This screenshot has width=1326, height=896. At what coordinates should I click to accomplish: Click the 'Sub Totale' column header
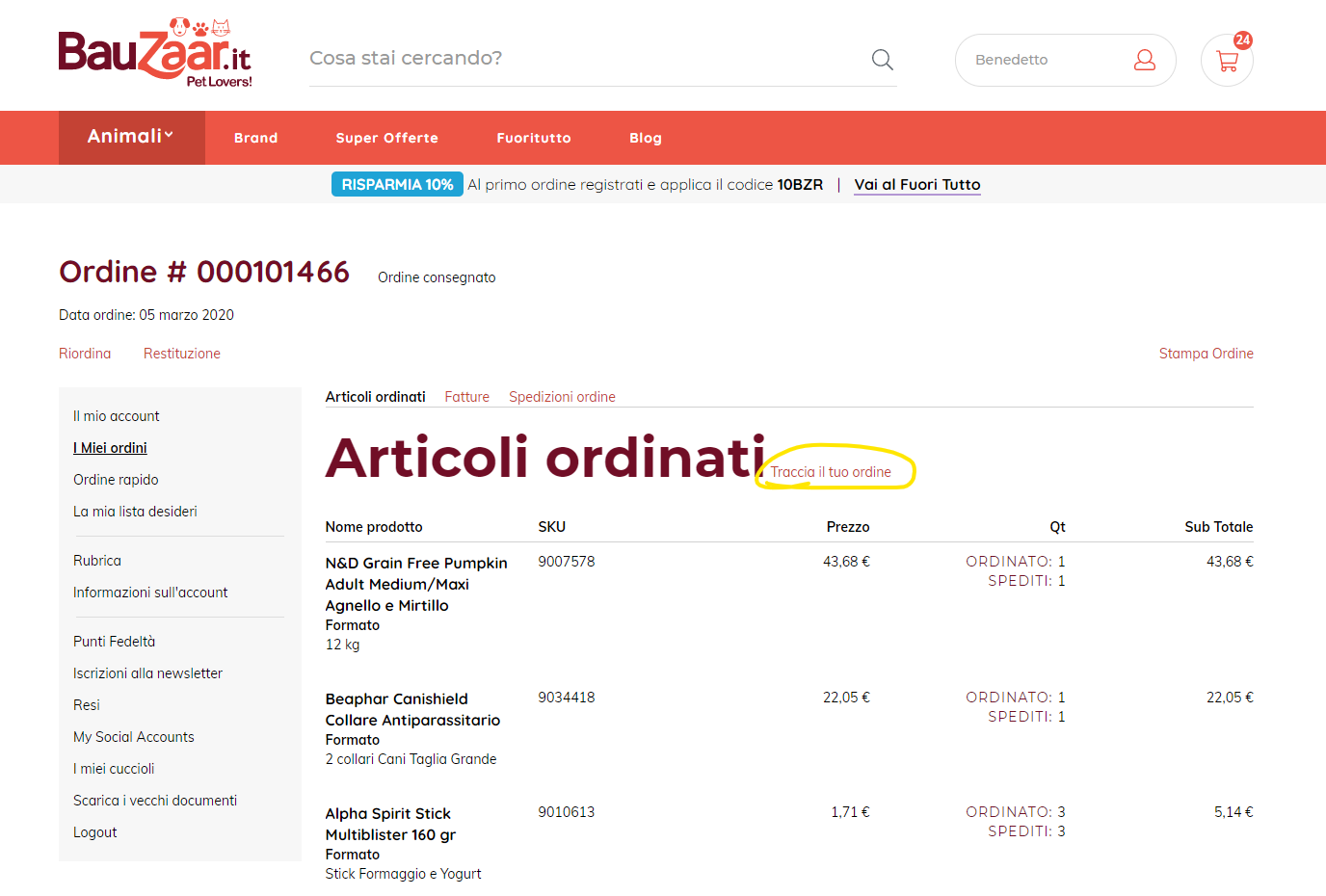[1219, 527]
